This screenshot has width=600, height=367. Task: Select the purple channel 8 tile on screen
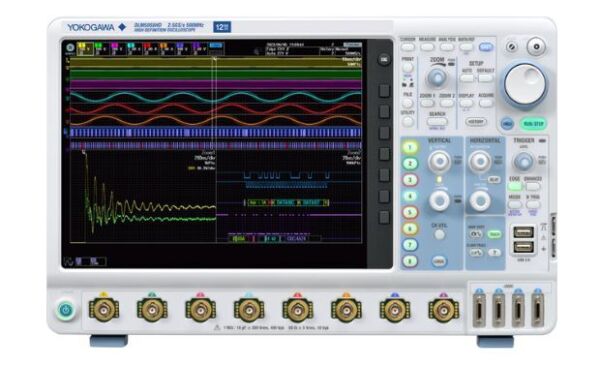tap(200, 49)
